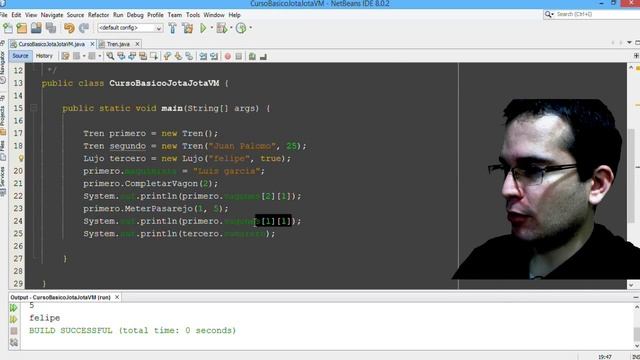Screen dimensions: 640x360
Task: Click the Output panel settings icon
Action: click(x=14, y=342)
